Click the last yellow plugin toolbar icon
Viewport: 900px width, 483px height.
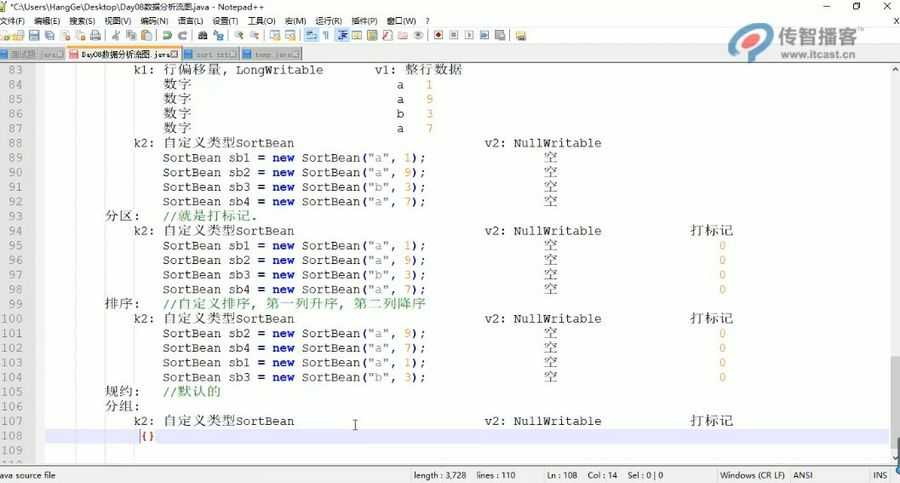click(x=521, y=36)
